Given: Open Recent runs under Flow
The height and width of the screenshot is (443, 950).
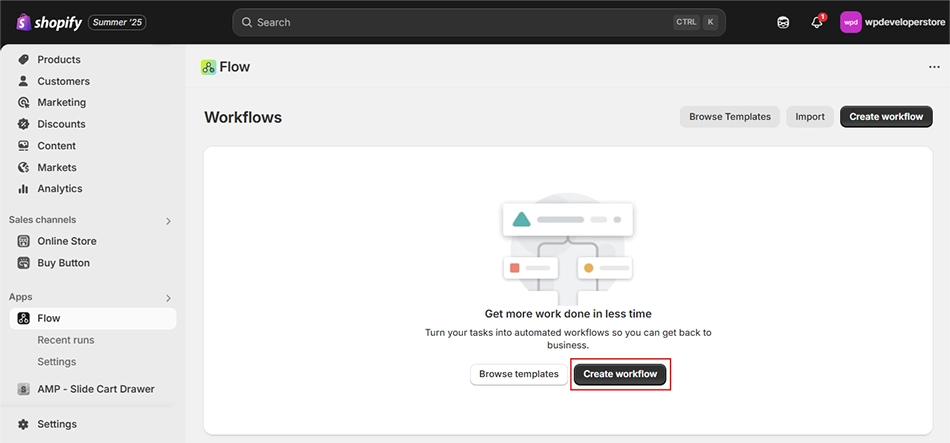Looking at the screenshot, I should click(x=66, y=340).
